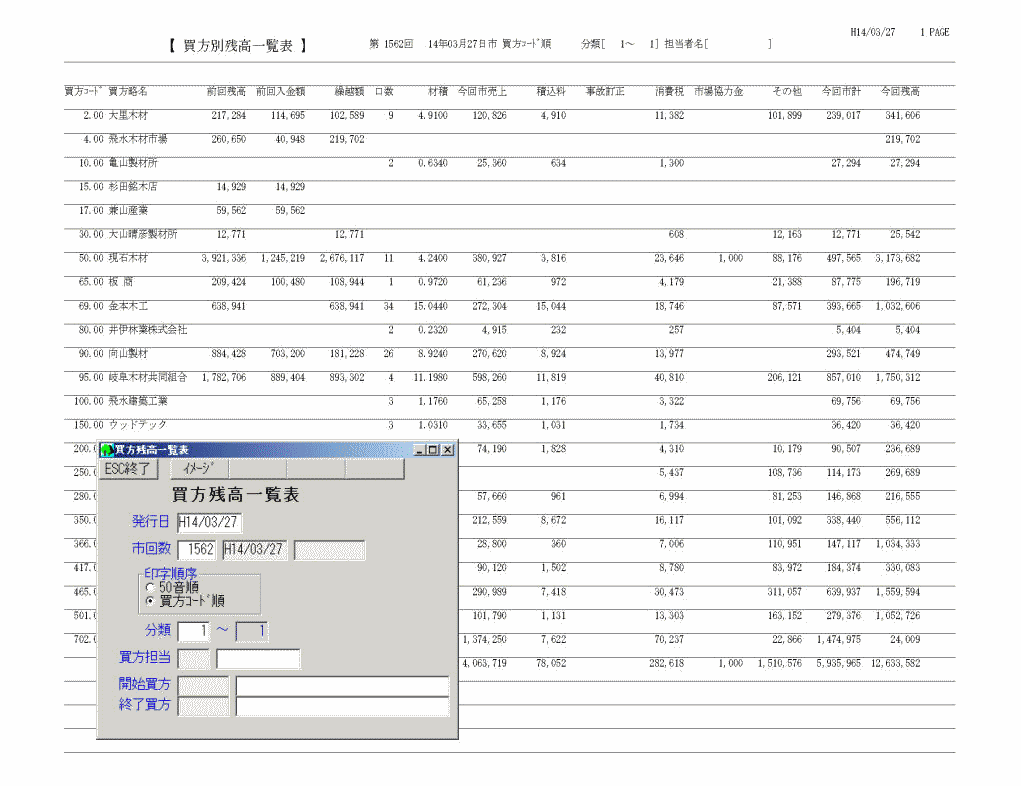The image size is (1021, 786).
Task: Click the 今回市計 column header
Action: (841, 92)
